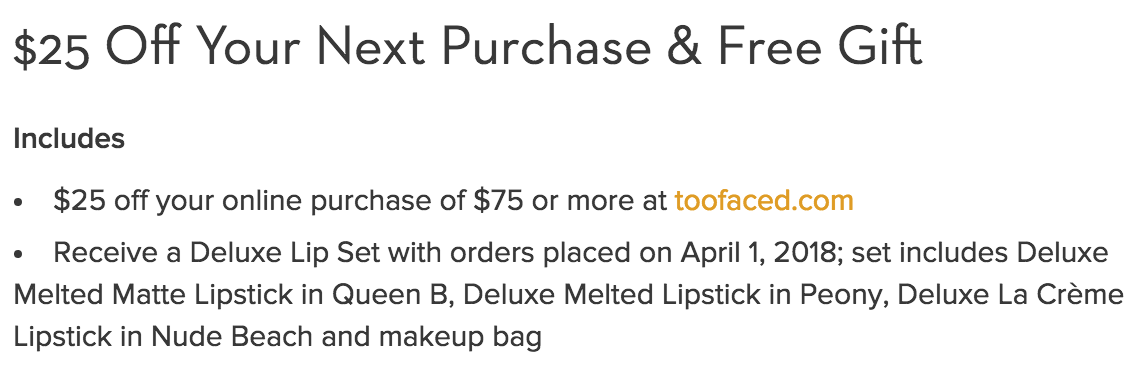Click the 'Nude Beach' shade name
The width and height of the screenshot is (1140, 372).
pyautogui.click(x=233, y=337)
